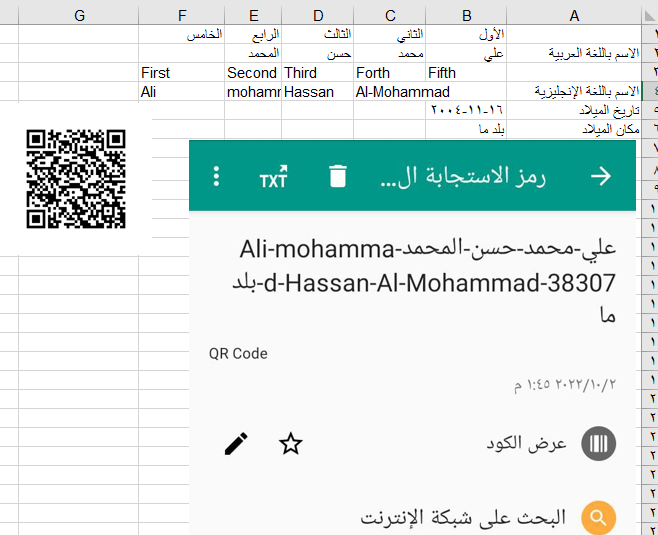Tap the barcode show-code icon

point(598,444)
